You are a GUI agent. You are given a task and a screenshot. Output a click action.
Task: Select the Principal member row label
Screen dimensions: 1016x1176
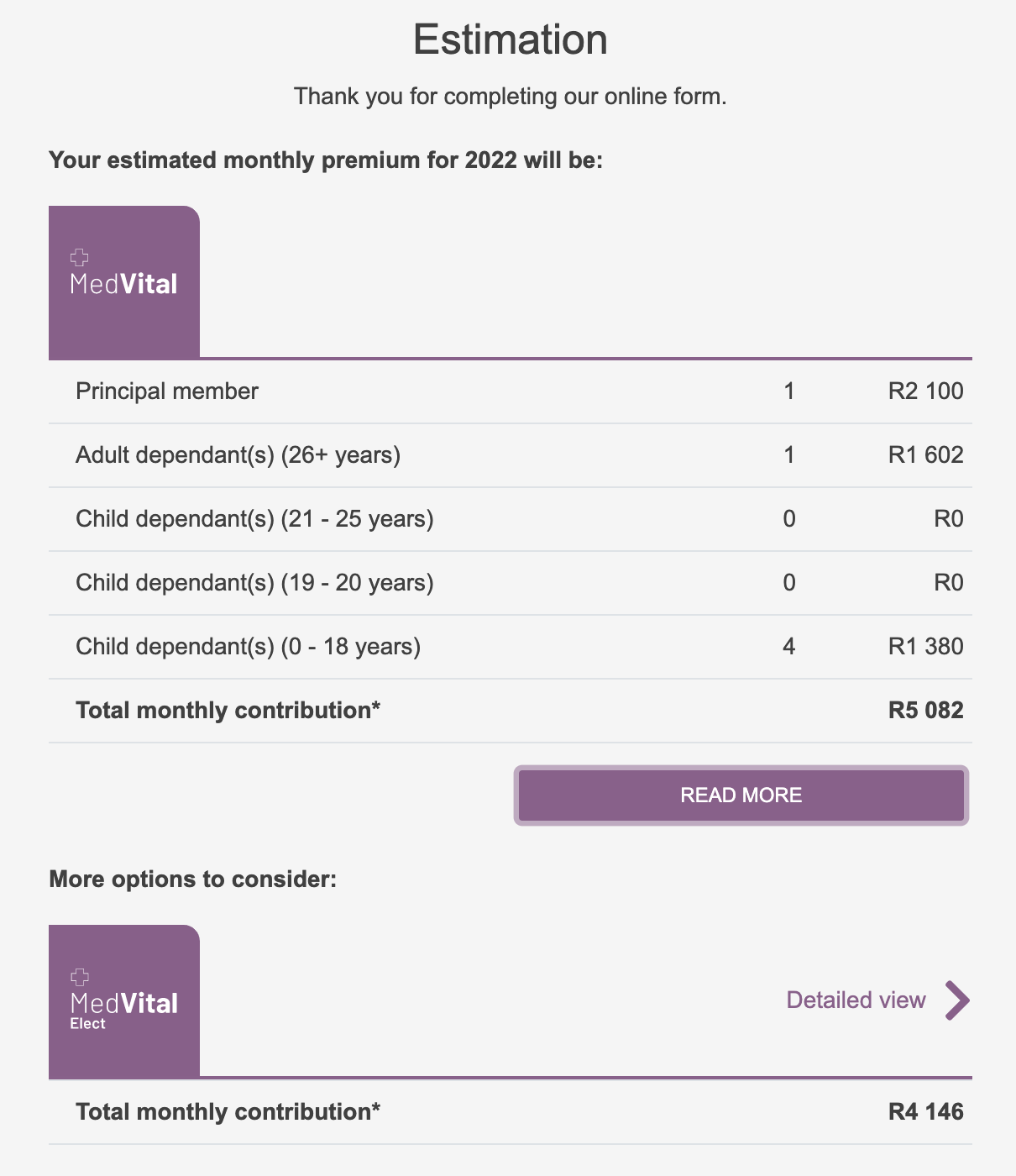[x=167, y=391]
